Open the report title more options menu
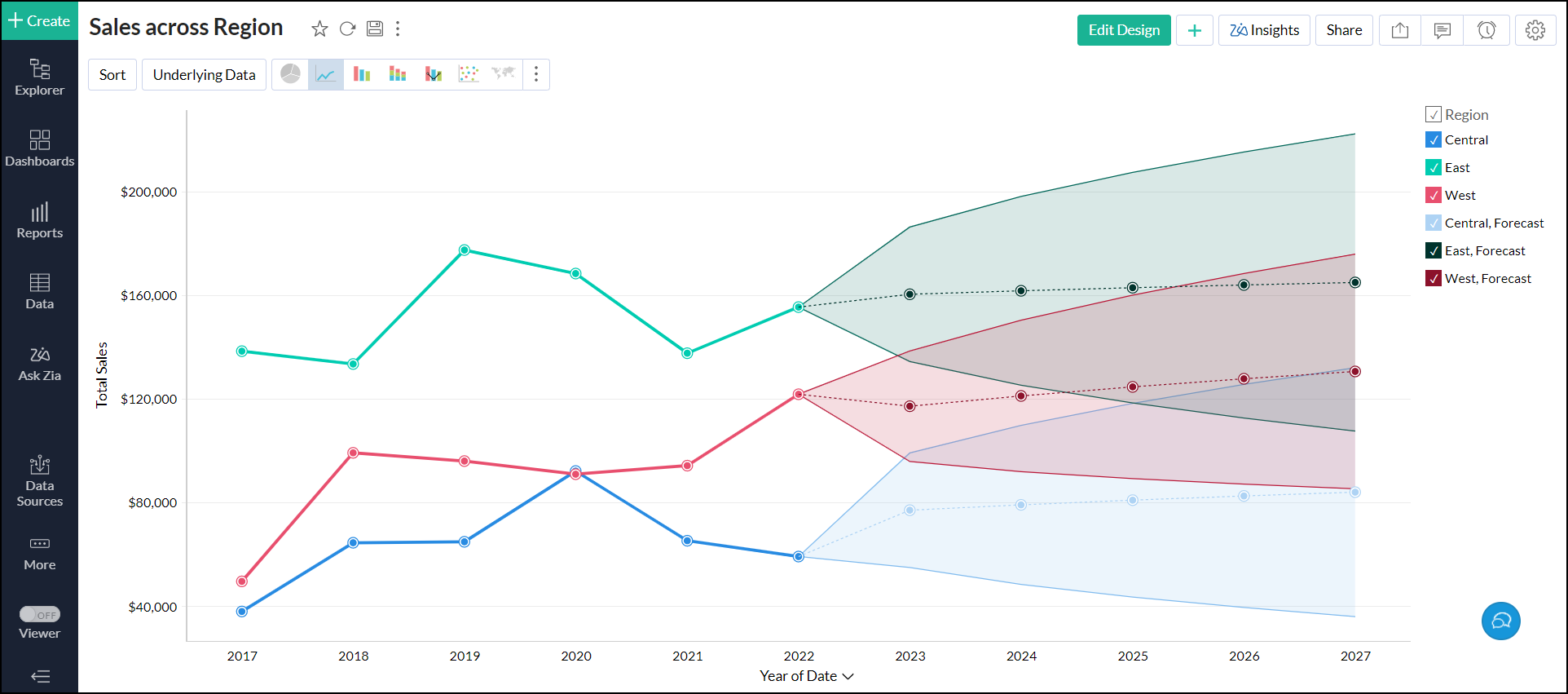1568x694 pixels. coord(398,29)
